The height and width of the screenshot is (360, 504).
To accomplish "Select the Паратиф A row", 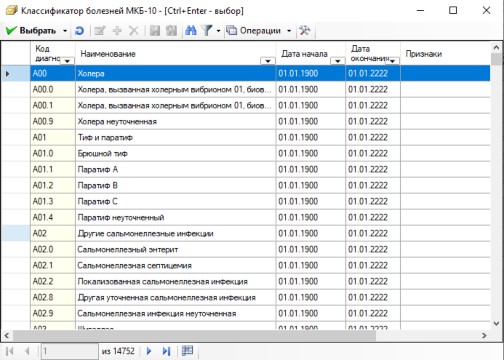I will (x=246, y=169).
